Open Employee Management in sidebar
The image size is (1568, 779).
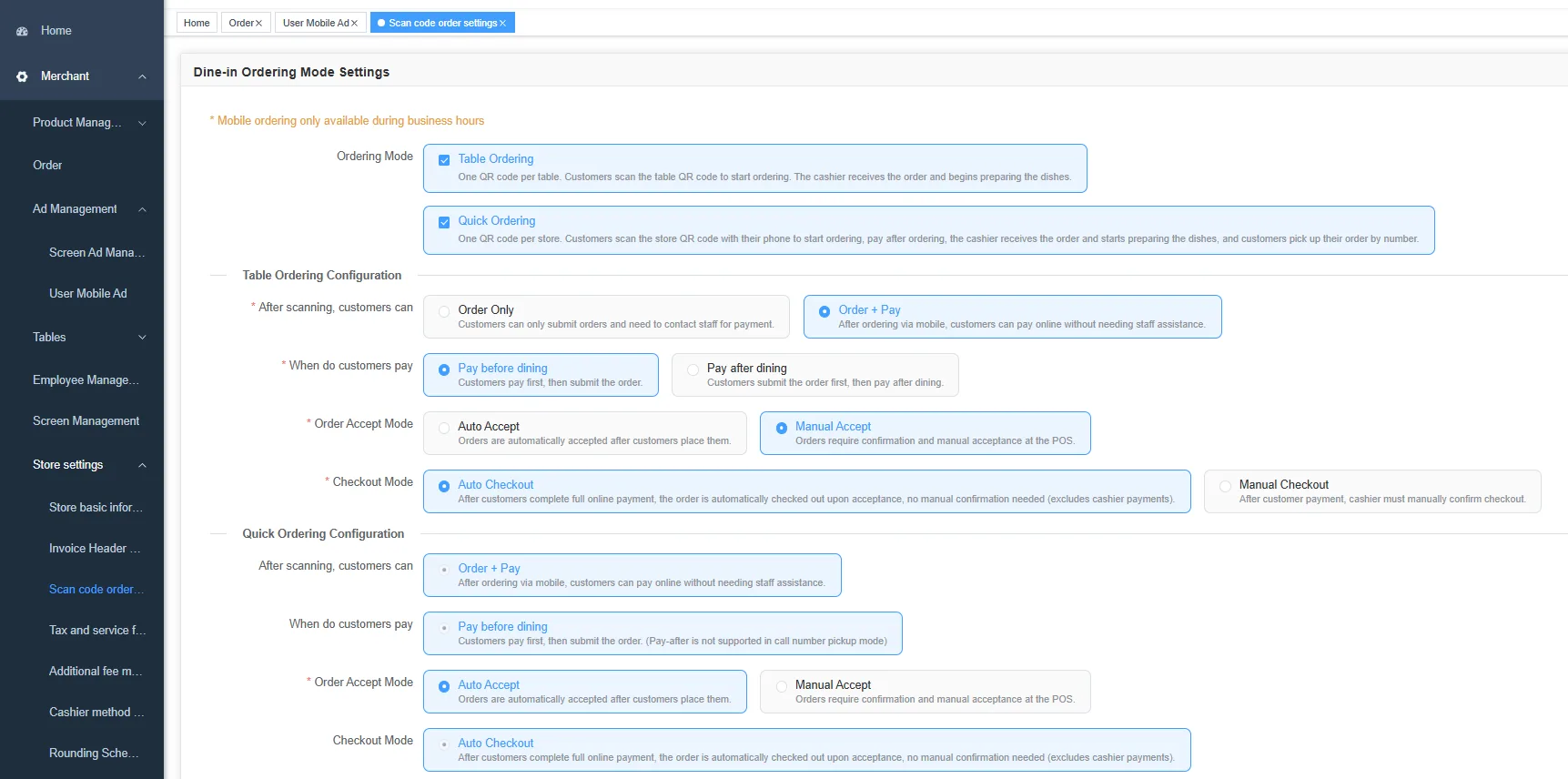(x=82, y=380)
